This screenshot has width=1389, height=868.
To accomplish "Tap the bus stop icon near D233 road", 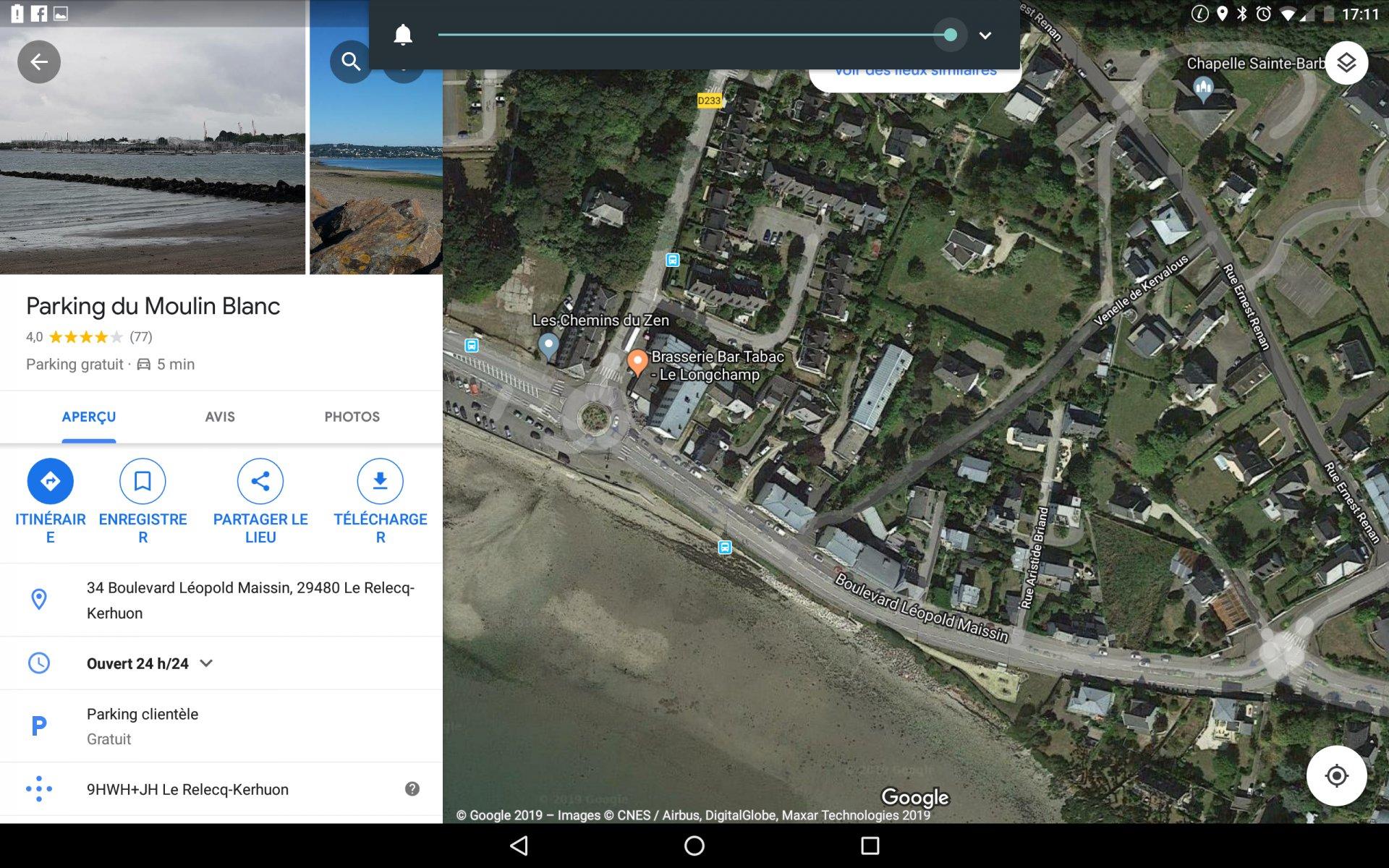I will (673, 260).
